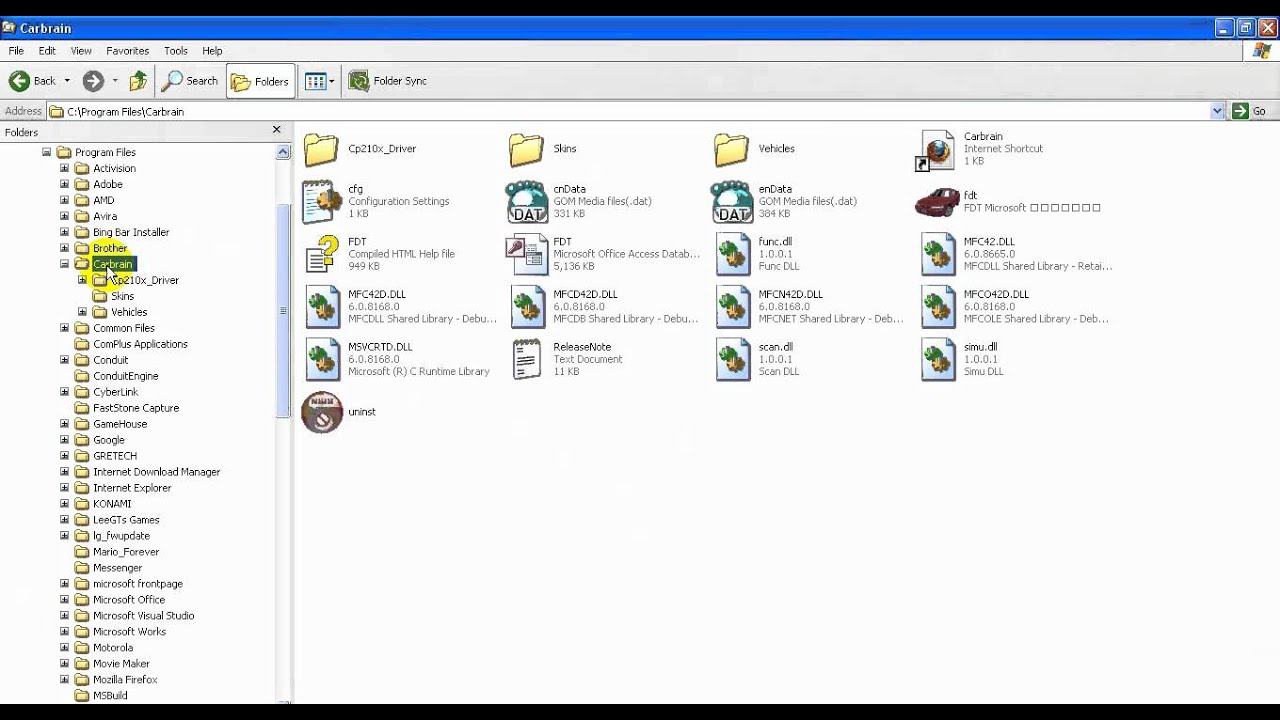
Task: Open the Forward history dropdown arrow
Action: (x=115, y=81)
